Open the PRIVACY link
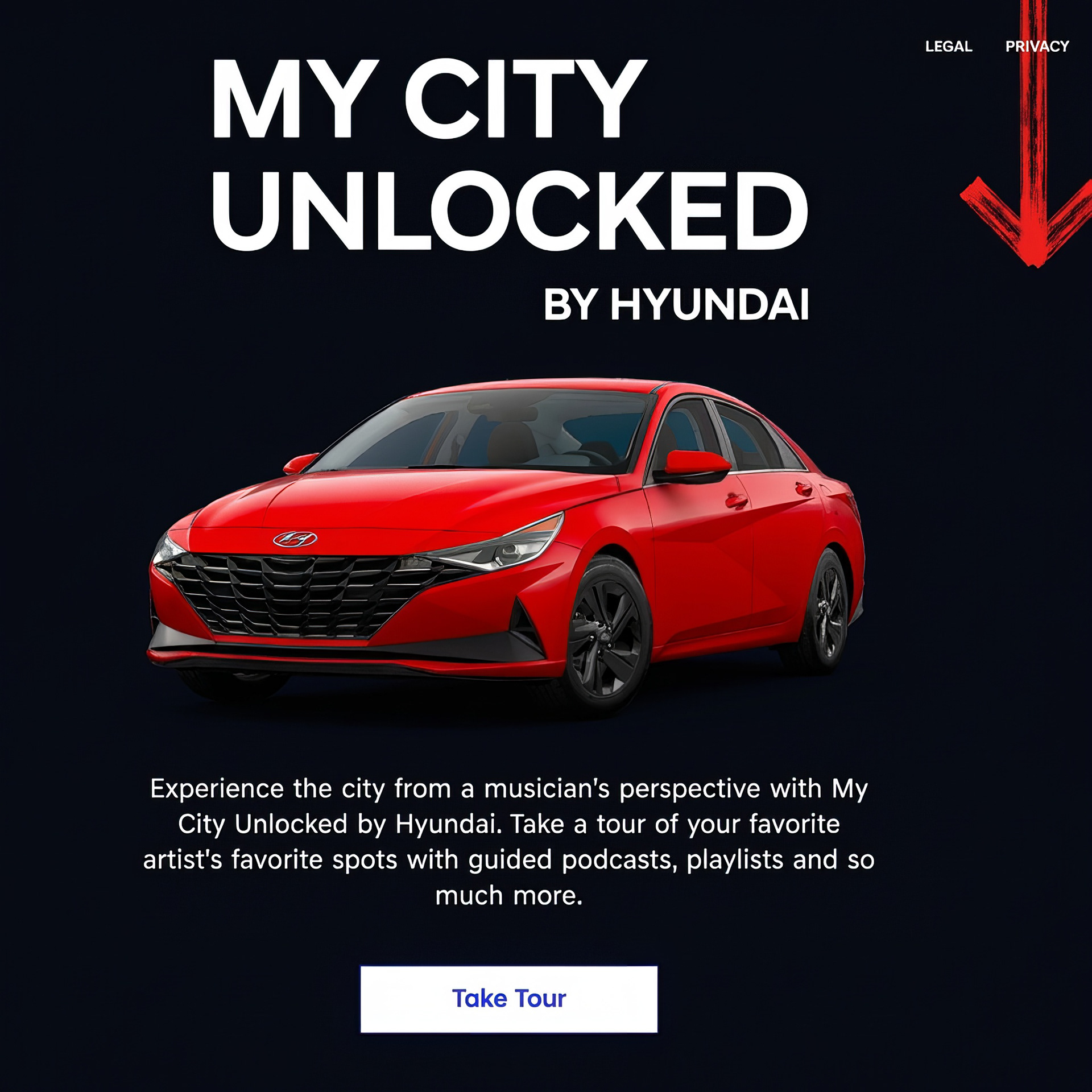This screenshot has height=1092, width=1092. (1037, 47)
